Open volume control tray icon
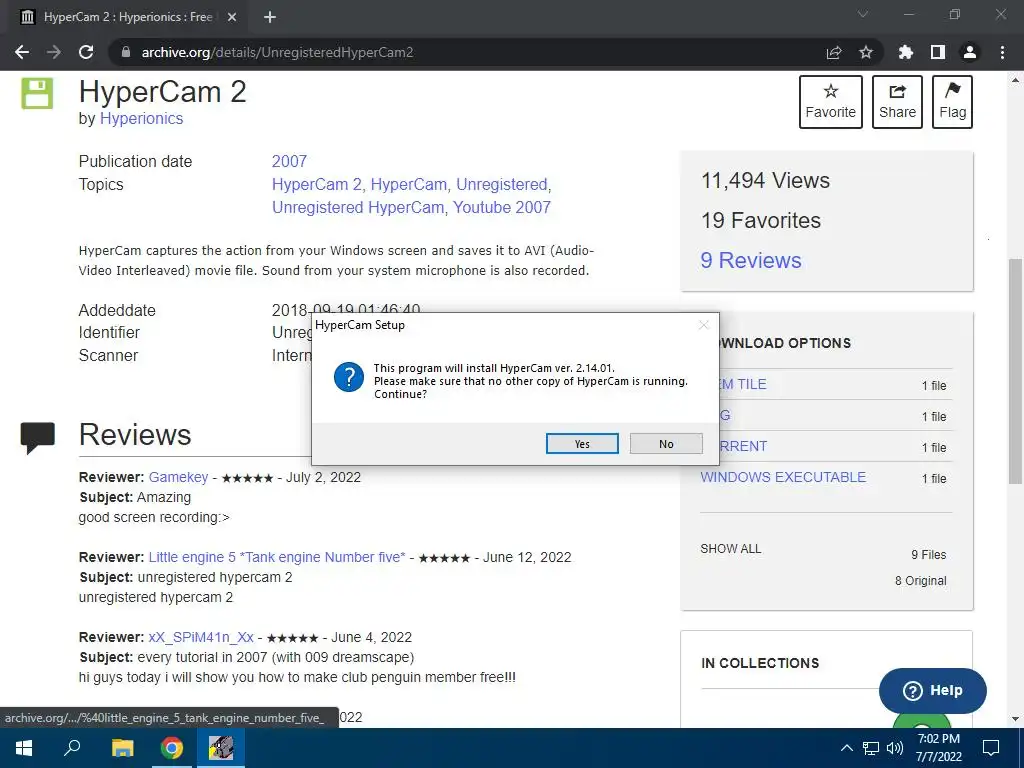1024x768 pixels. (x=895, y=748)
